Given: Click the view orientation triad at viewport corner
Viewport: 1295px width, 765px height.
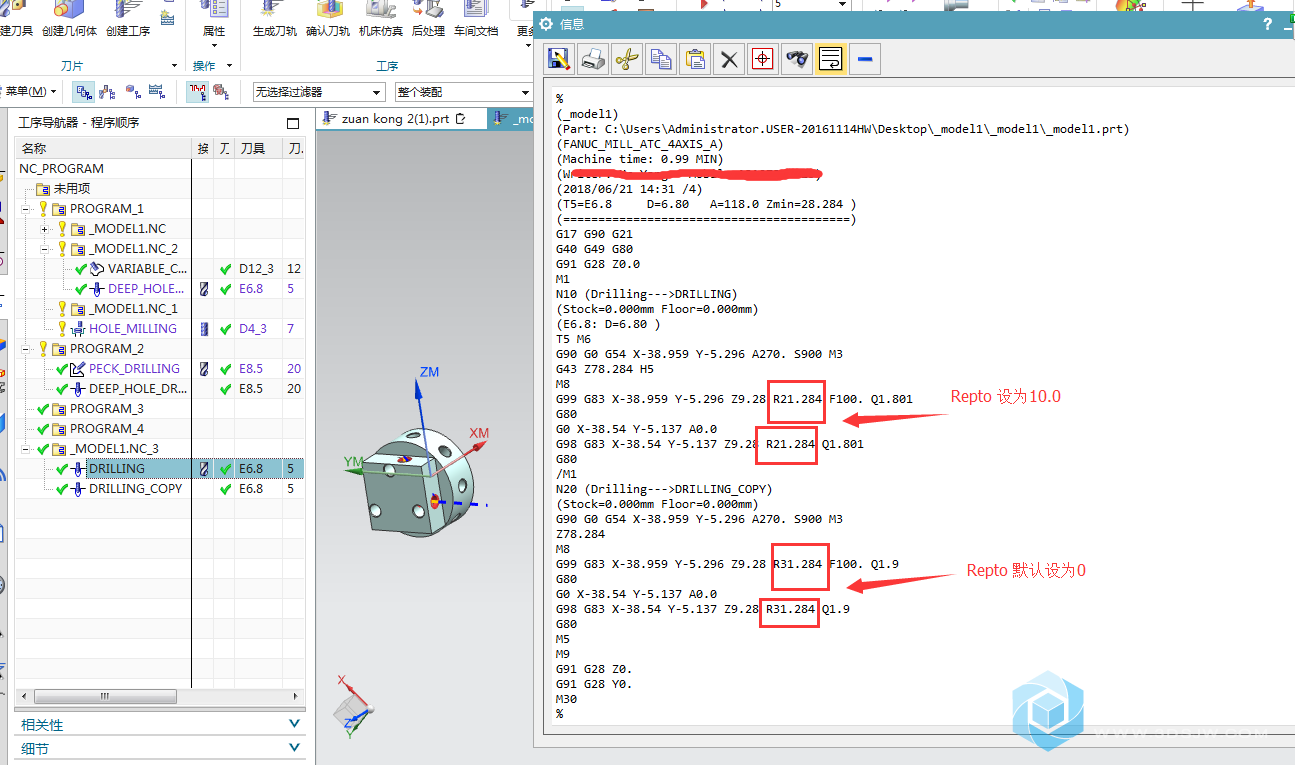Looking at the screenshot, I should coord(354,707).
